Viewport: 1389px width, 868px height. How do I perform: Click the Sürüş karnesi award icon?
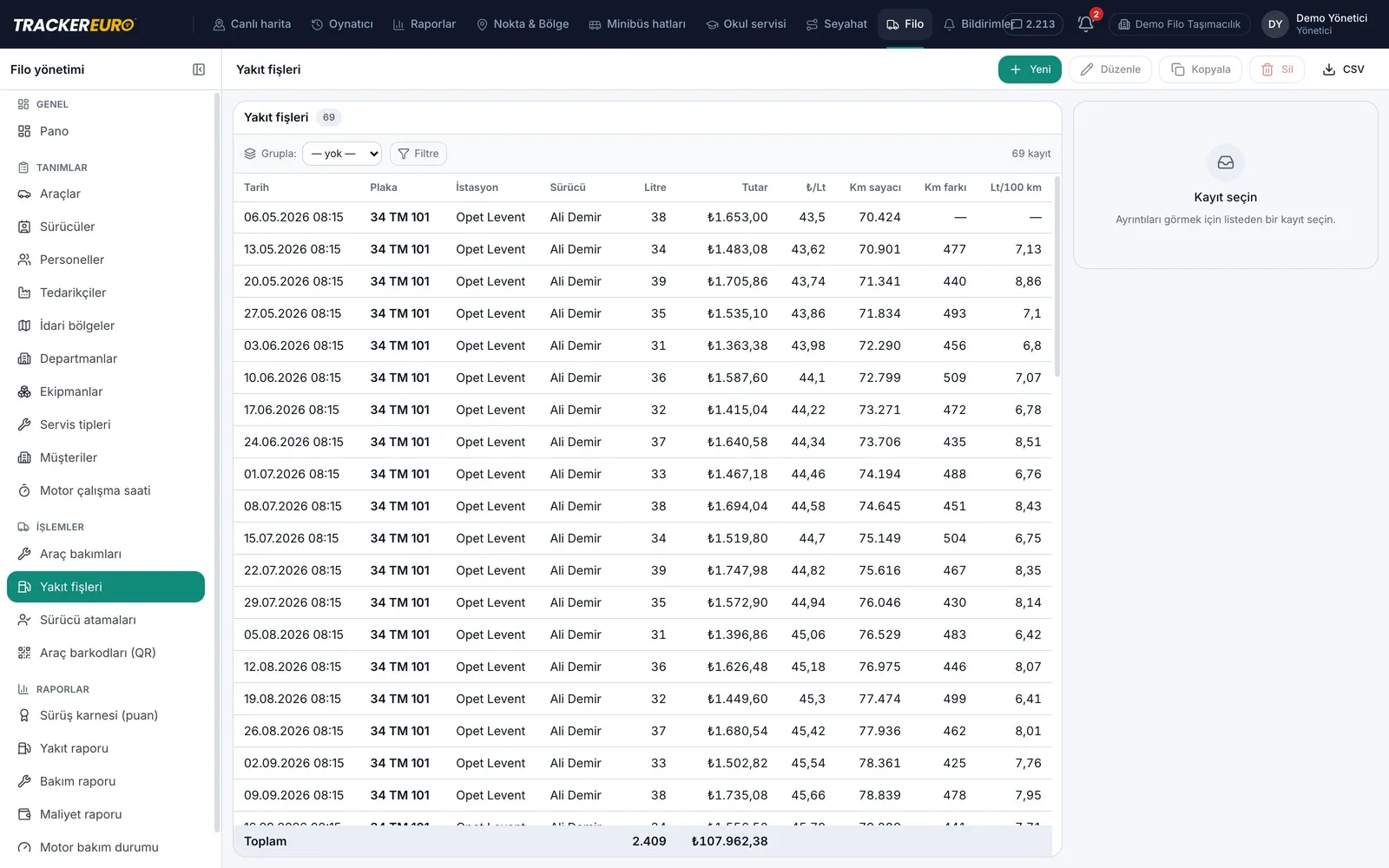tap(24, 715)
